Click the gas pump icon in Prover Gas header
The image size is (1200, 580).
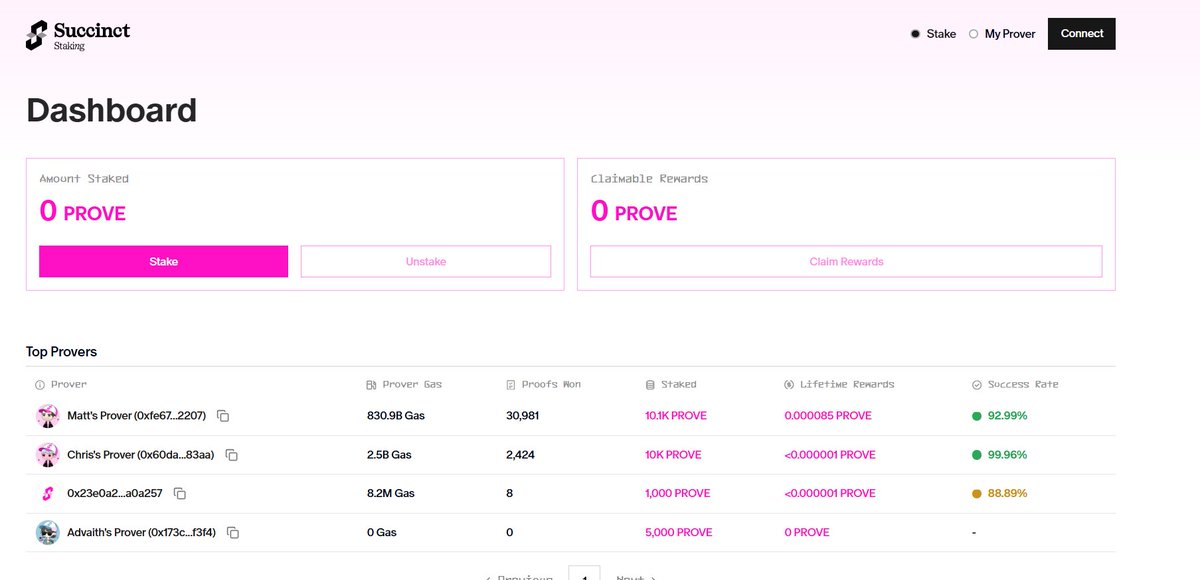372,385
